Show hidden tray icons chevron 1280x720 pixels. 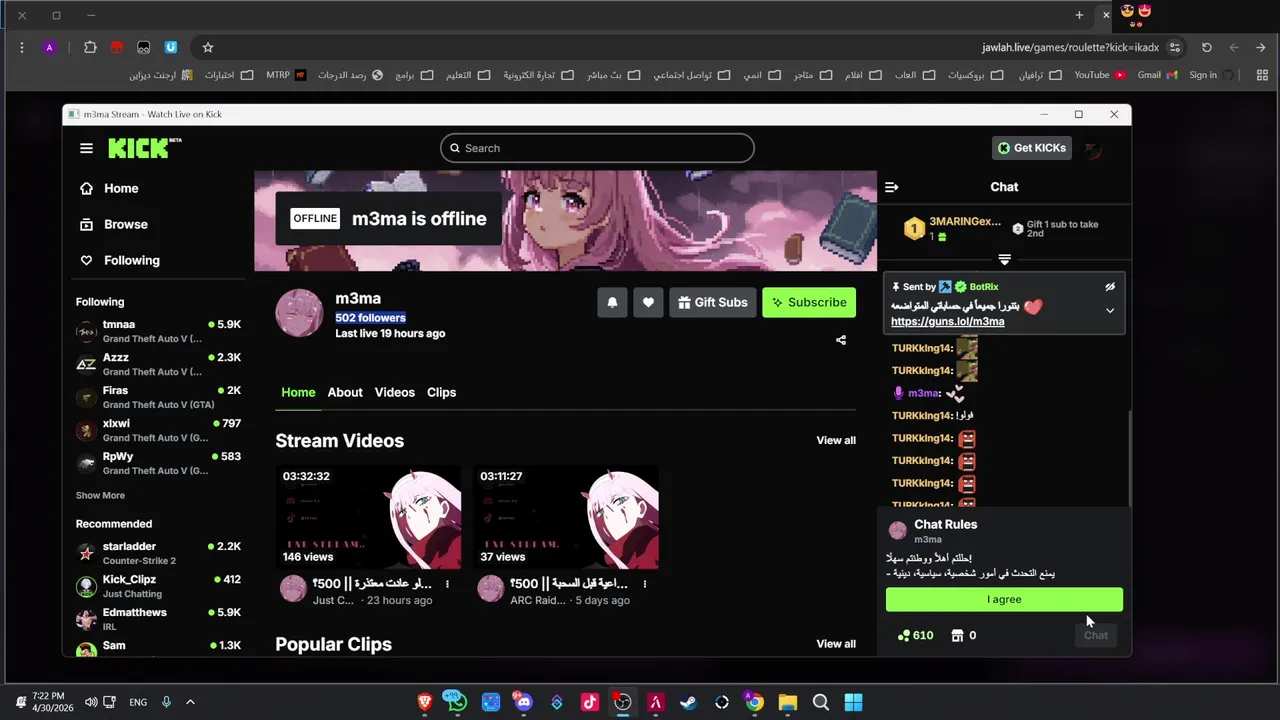click(190, 702)
